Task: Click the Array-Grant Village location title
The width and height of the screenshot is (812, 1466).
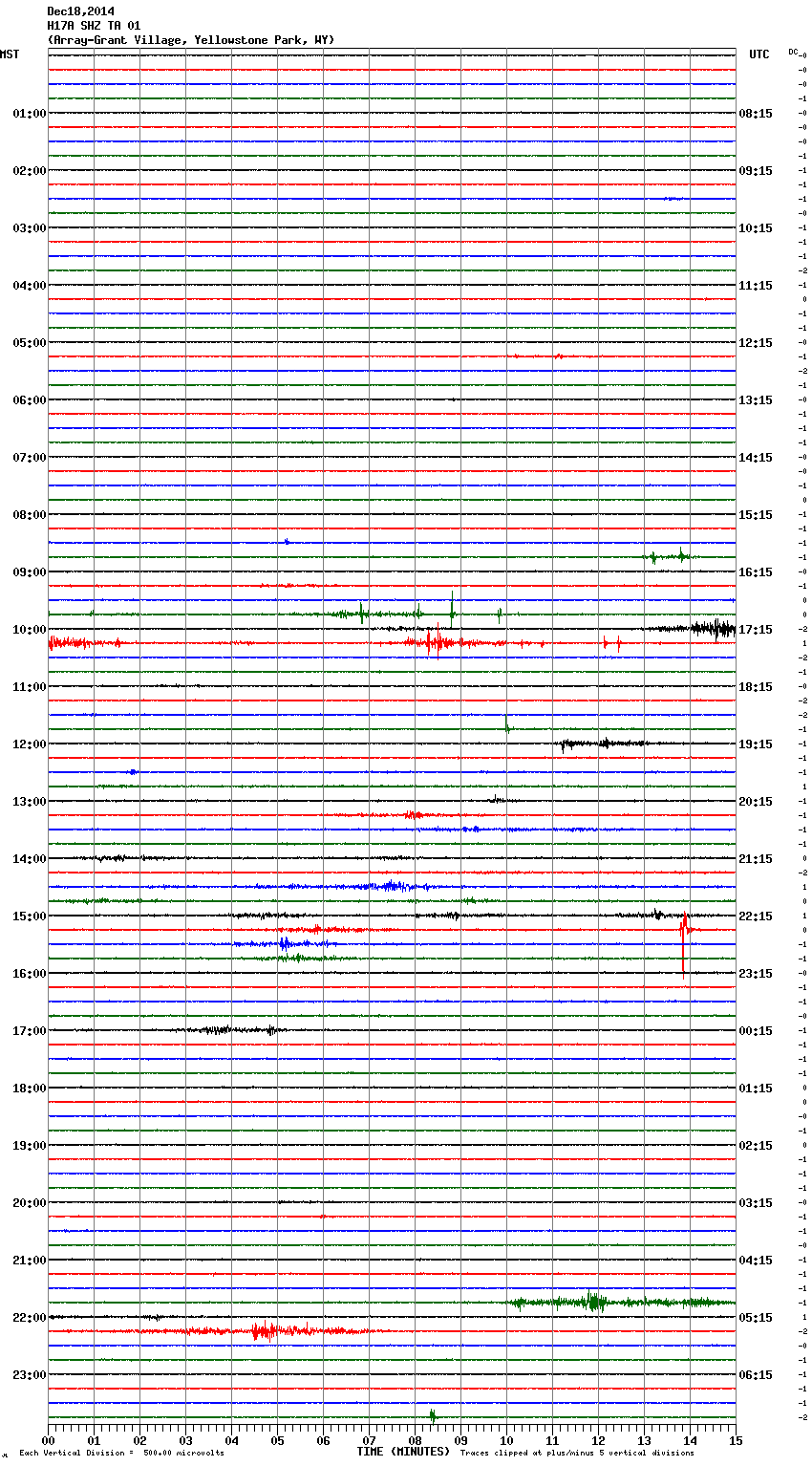Action: pyautogui.click(x=191, y=40)
